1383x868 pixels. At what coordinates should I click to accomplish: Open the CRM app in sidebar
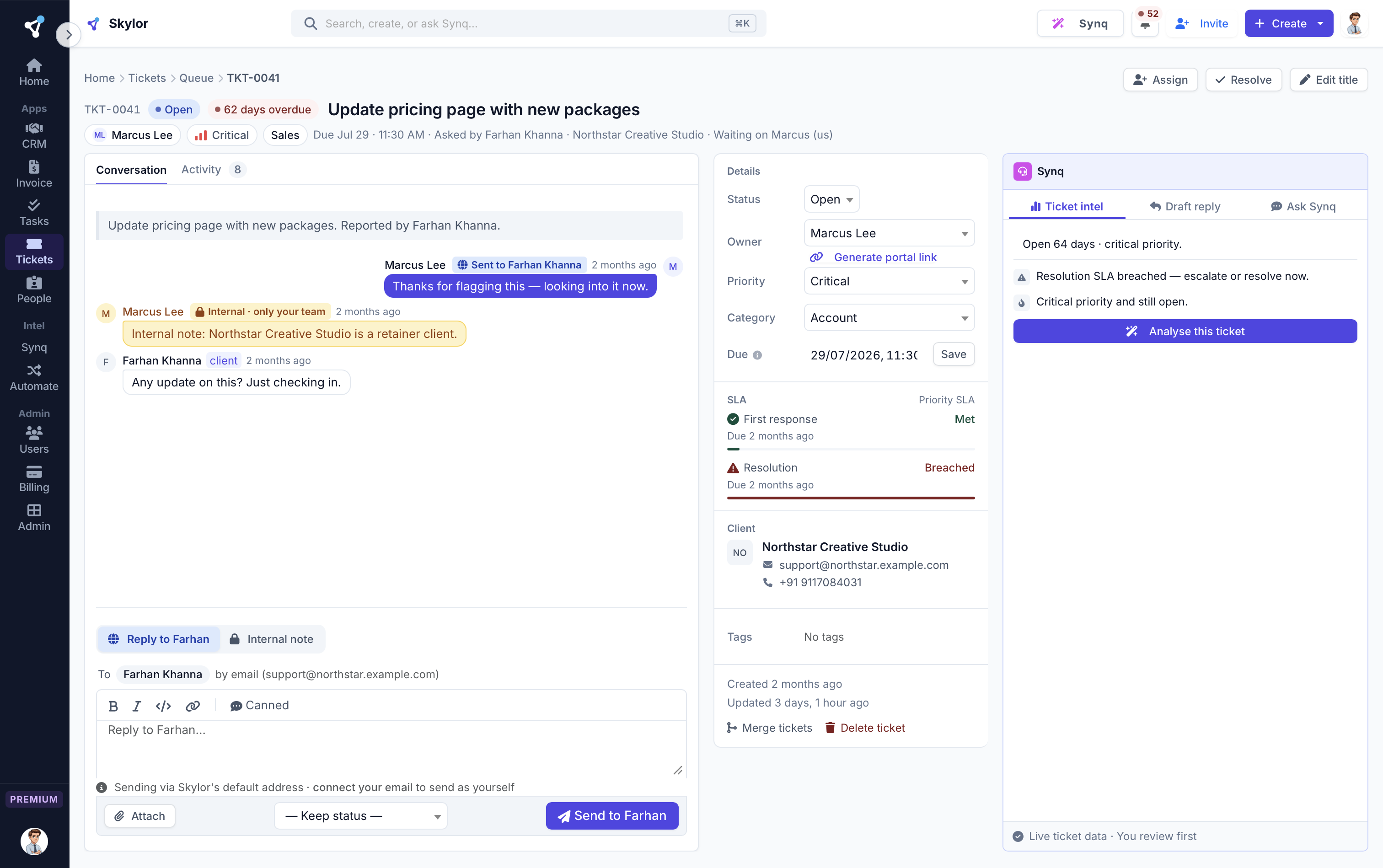[x=34, y=135]
